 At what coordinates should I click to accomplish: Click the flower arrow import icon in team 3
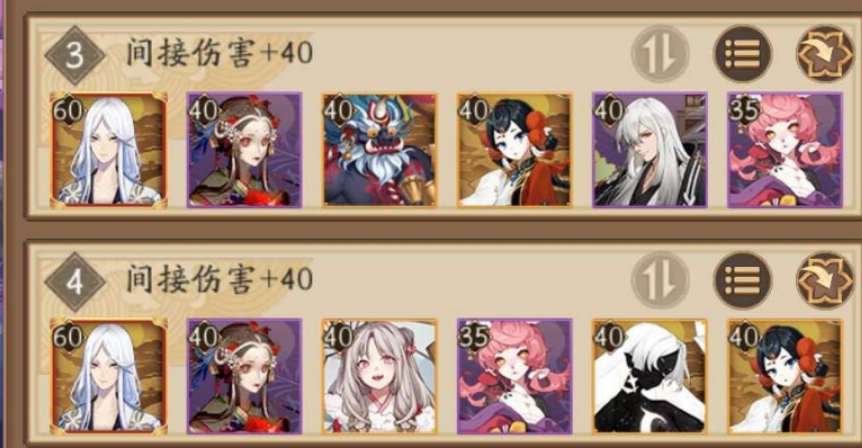(825, 54)
